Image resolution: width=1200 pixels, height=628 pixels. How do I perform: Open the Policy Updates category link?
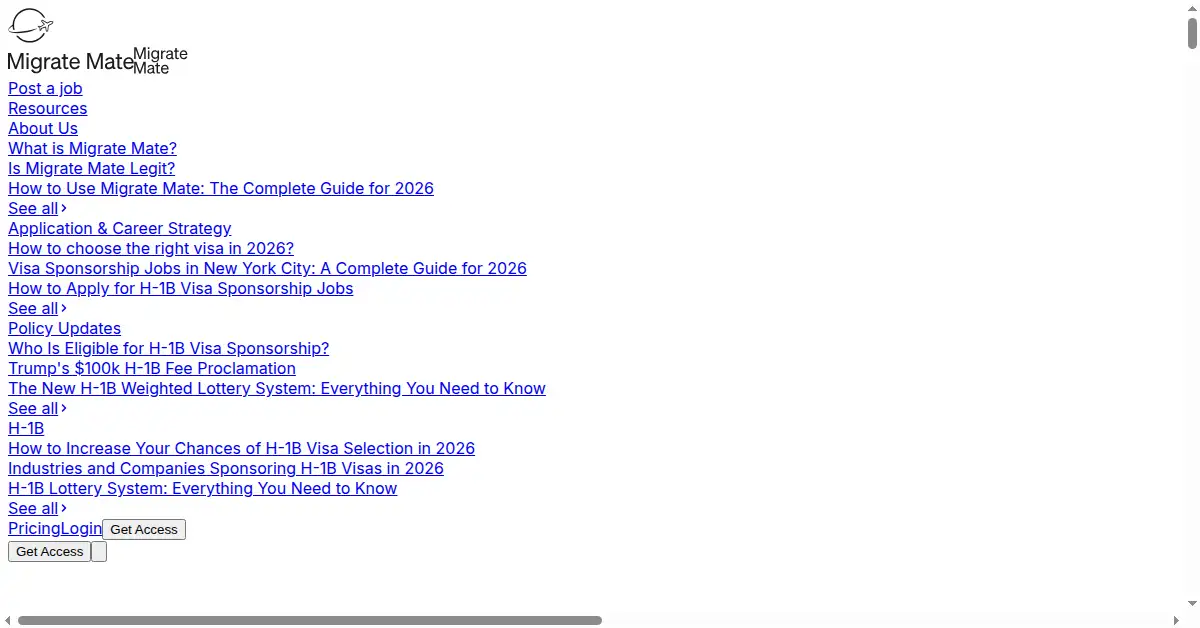pyautogui.click(x=64, y=328)
